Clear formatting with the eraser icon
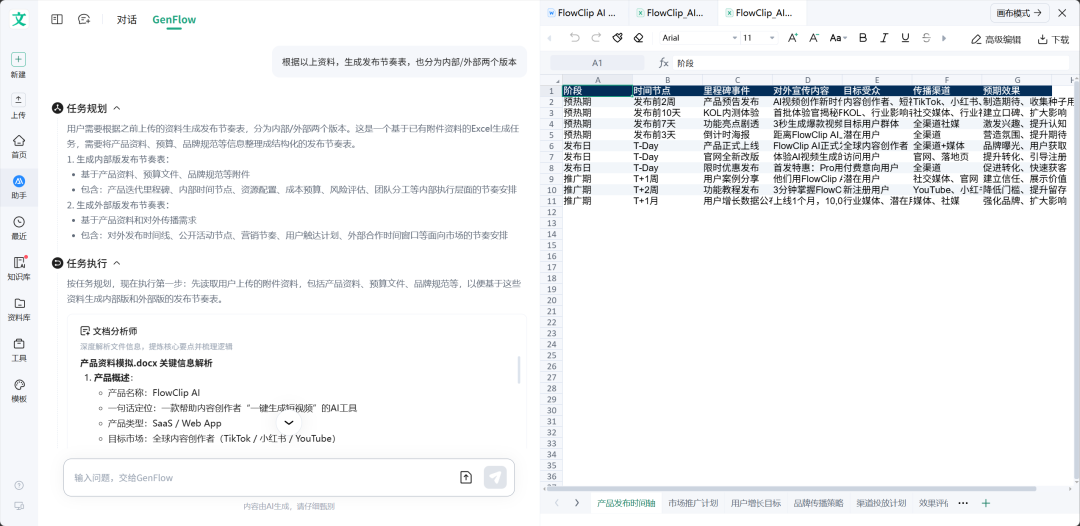Image resolution: width=1080 pixels, height=526 pixels. 638,39
